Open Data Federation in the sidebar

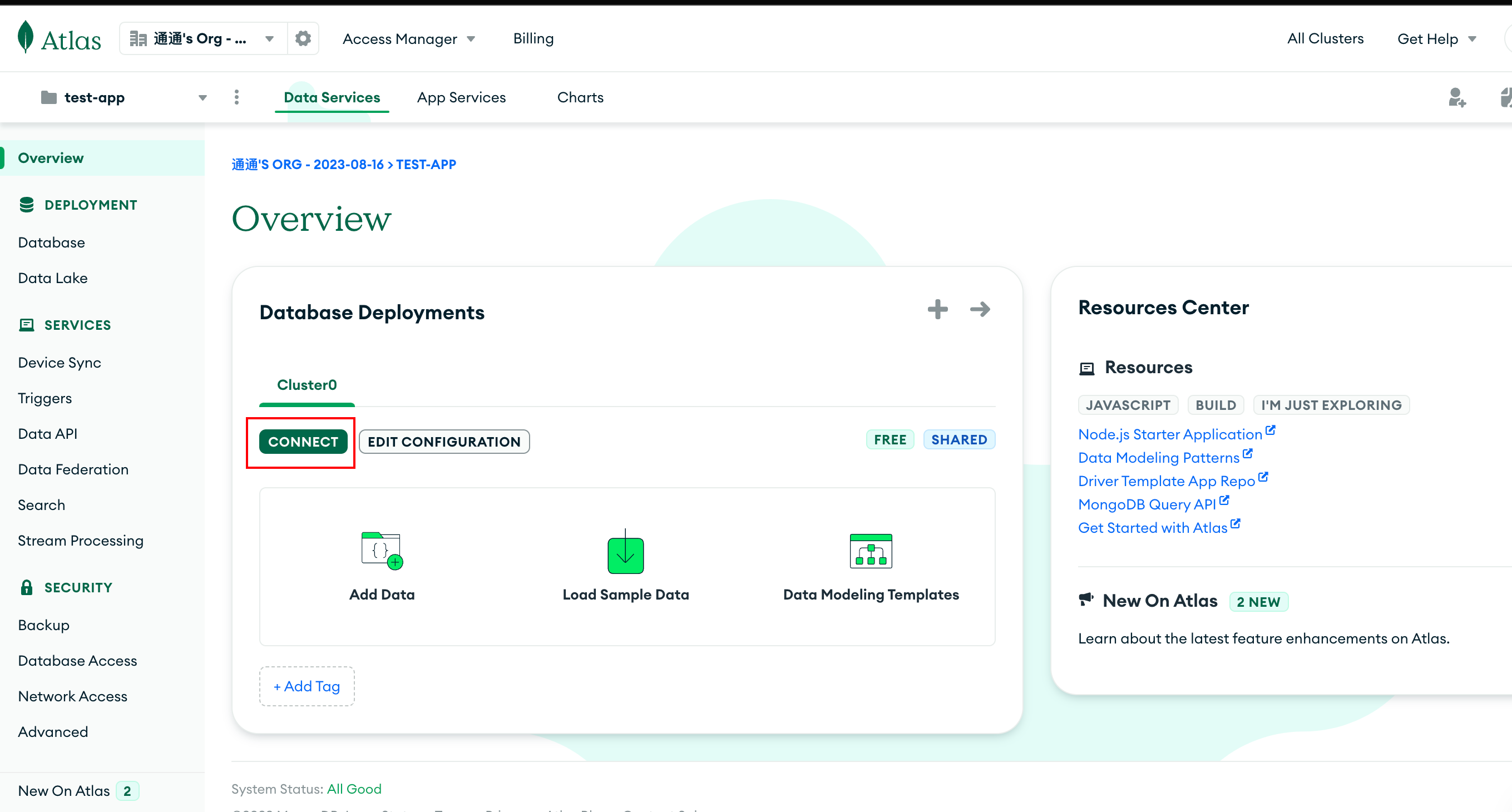point(73,469)
